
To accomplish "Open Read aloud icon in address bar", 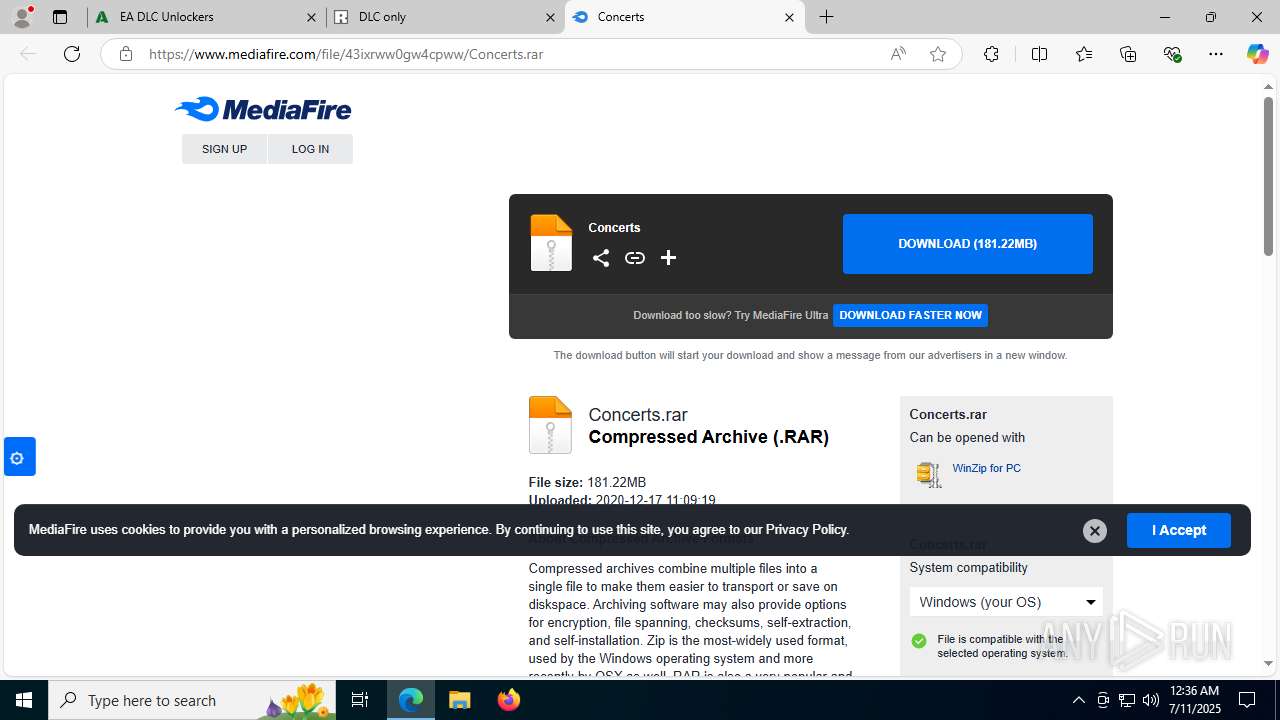I will [898, 54].
